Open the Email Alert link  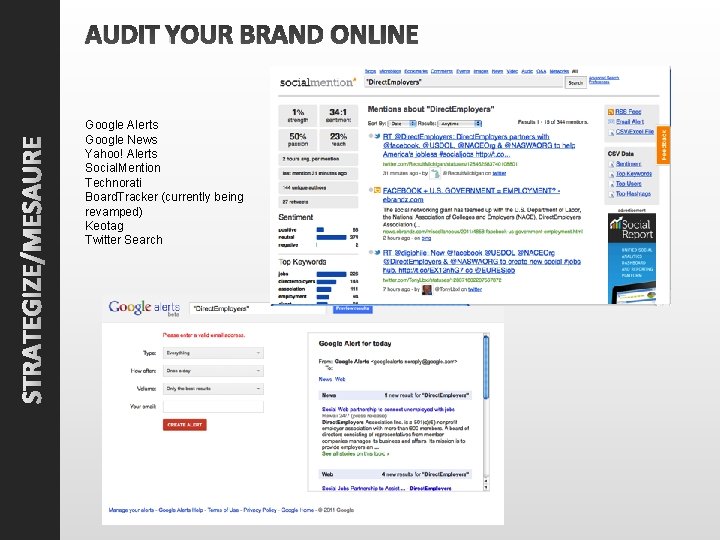click(630, 122)
